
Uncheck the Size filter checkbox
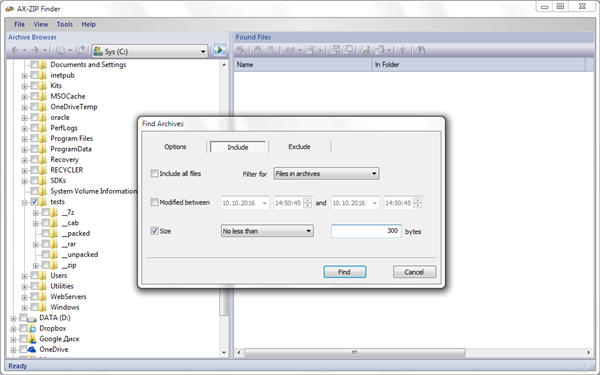click(155, 231)
